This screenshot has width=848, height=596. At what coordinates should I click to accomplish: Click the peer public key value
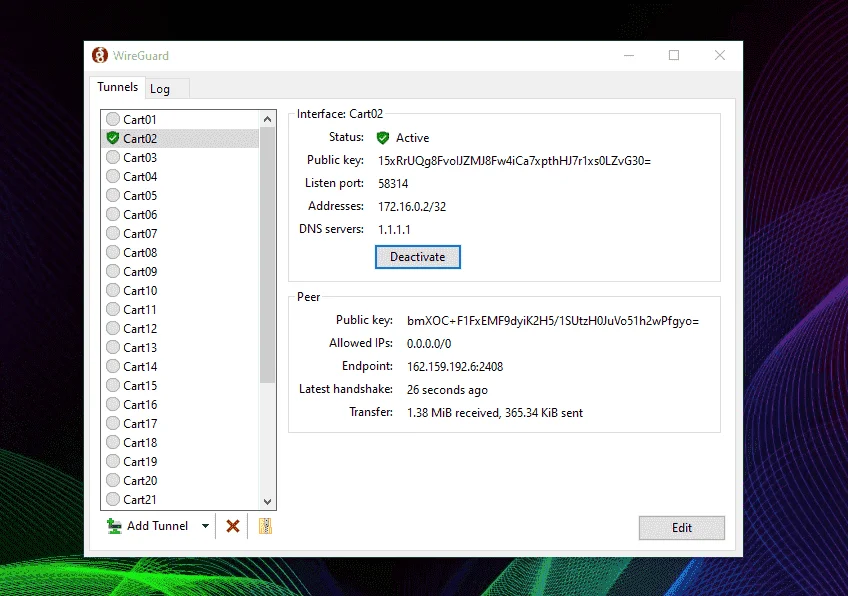(x=553, y=321)
